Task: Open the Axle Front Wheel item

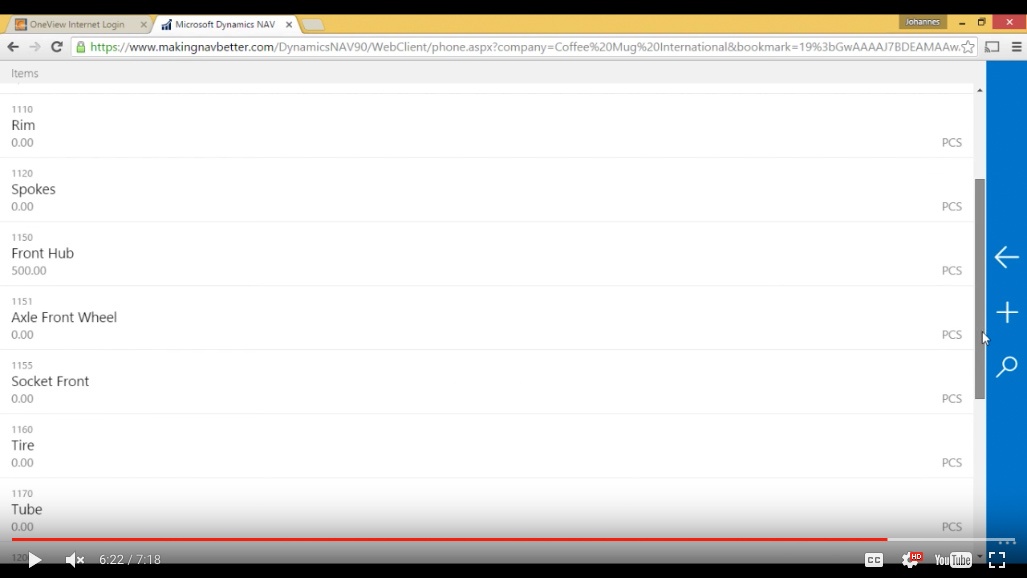Action: coord(487,318)
